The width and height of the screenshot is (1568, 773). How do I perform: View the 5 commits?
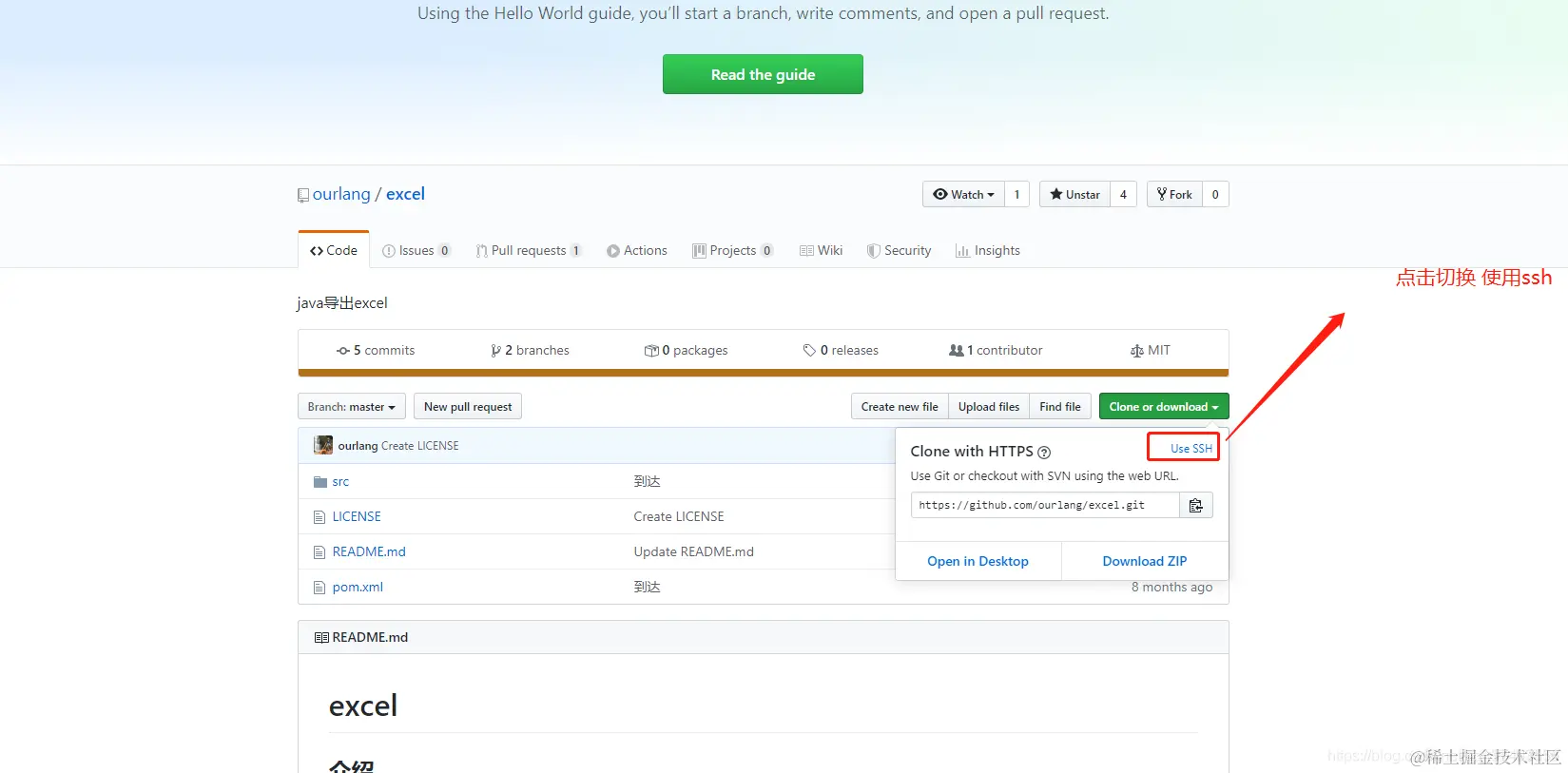(x=376, y=350)
